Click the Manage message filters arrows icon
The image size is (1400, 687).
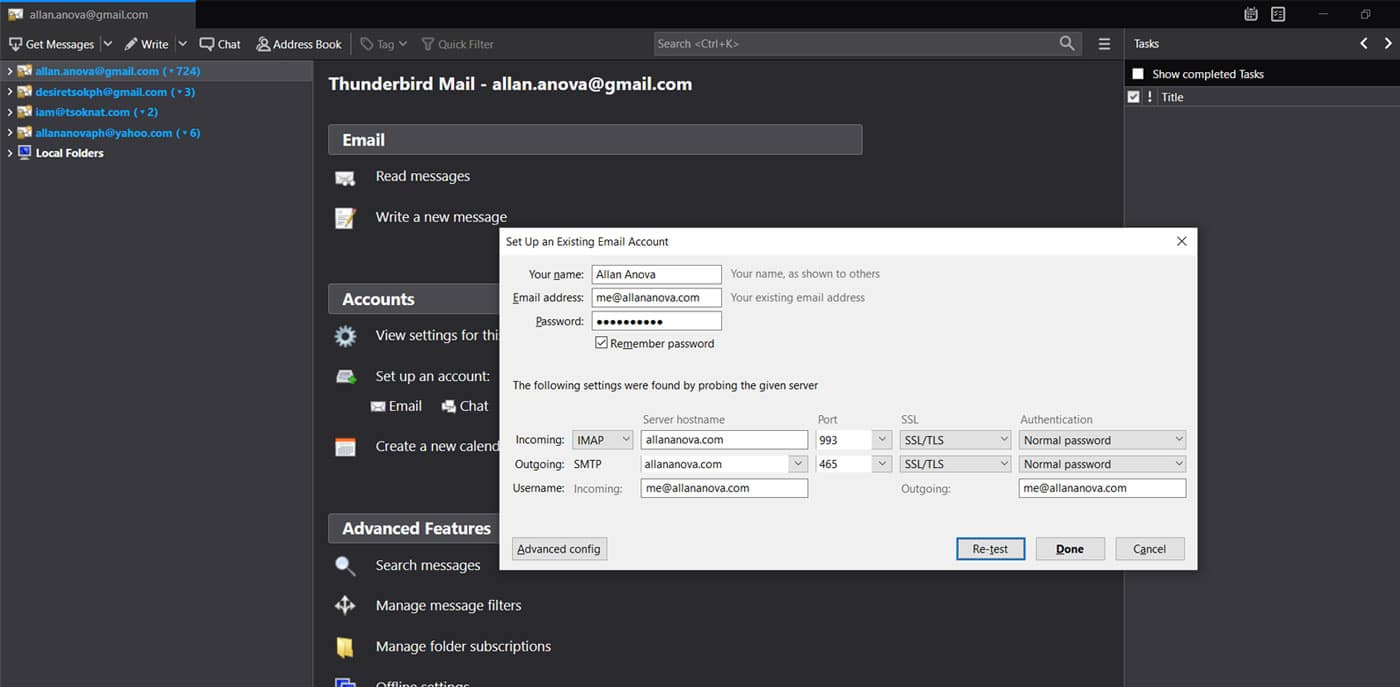(x=345, y=605)
